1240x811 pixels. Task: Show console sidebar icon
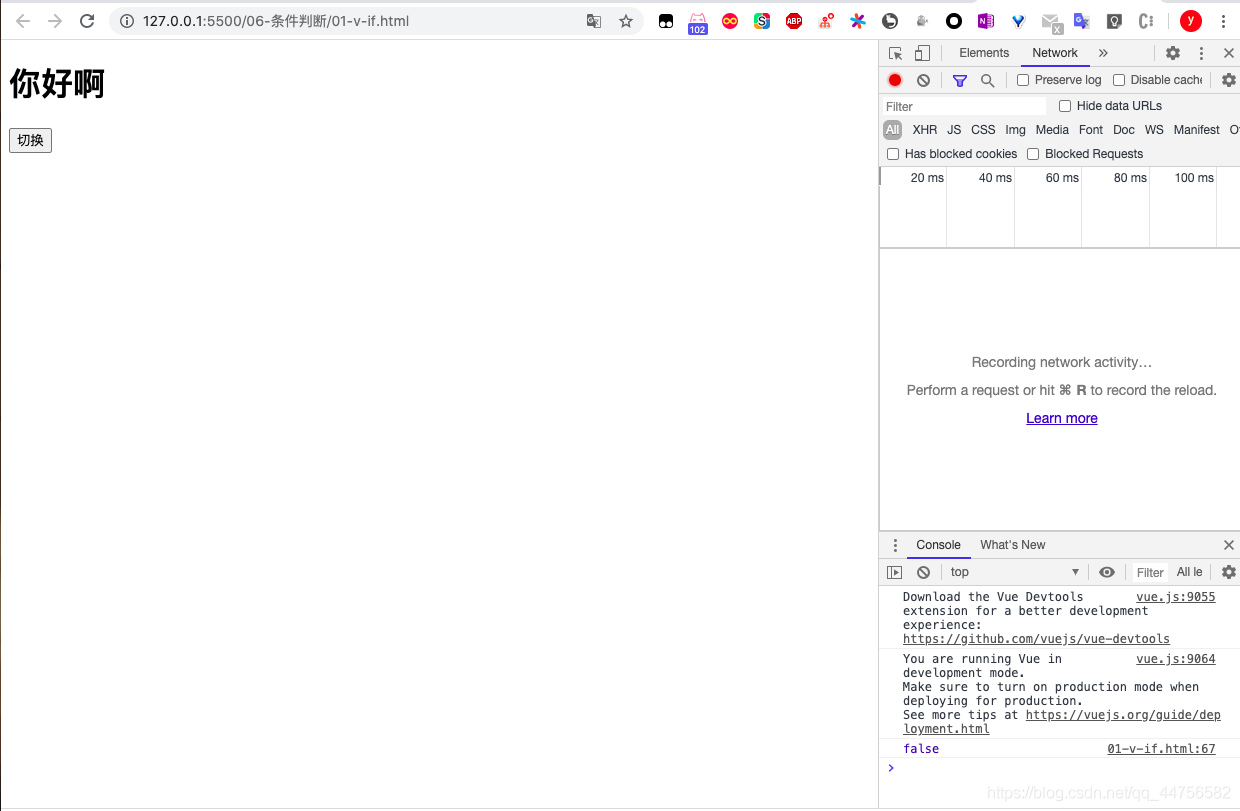click(x=895, y=572)
